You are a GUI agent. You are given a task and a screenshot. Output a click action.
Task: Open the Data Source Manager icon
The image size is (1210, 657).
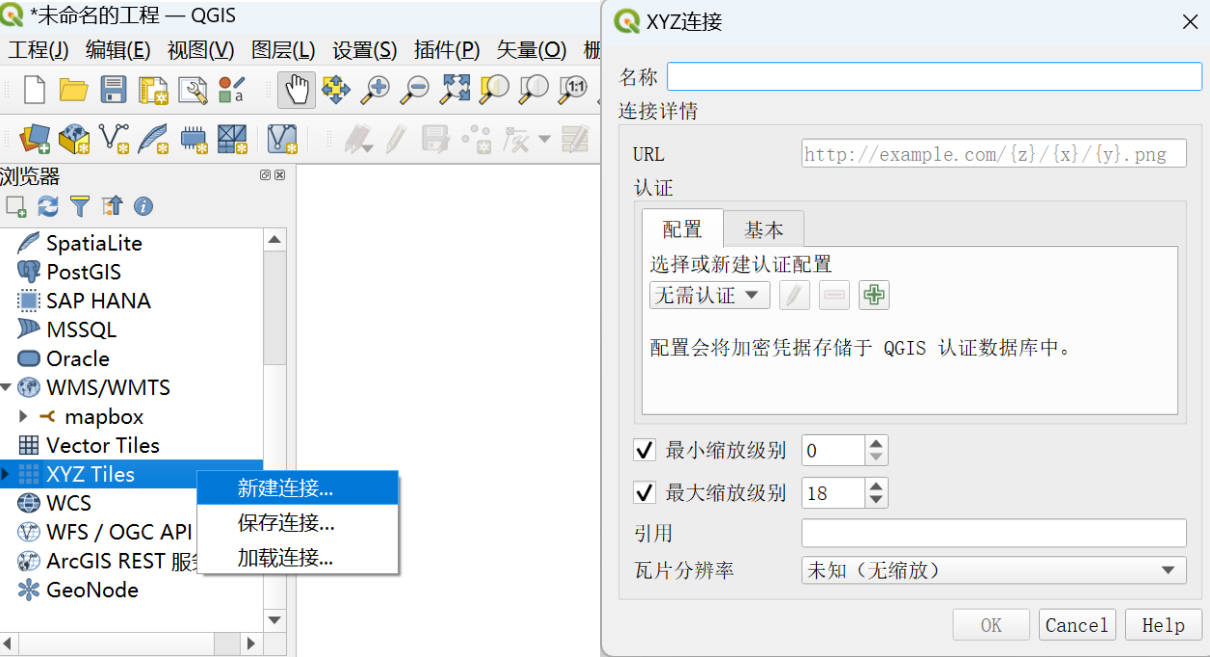35,139
